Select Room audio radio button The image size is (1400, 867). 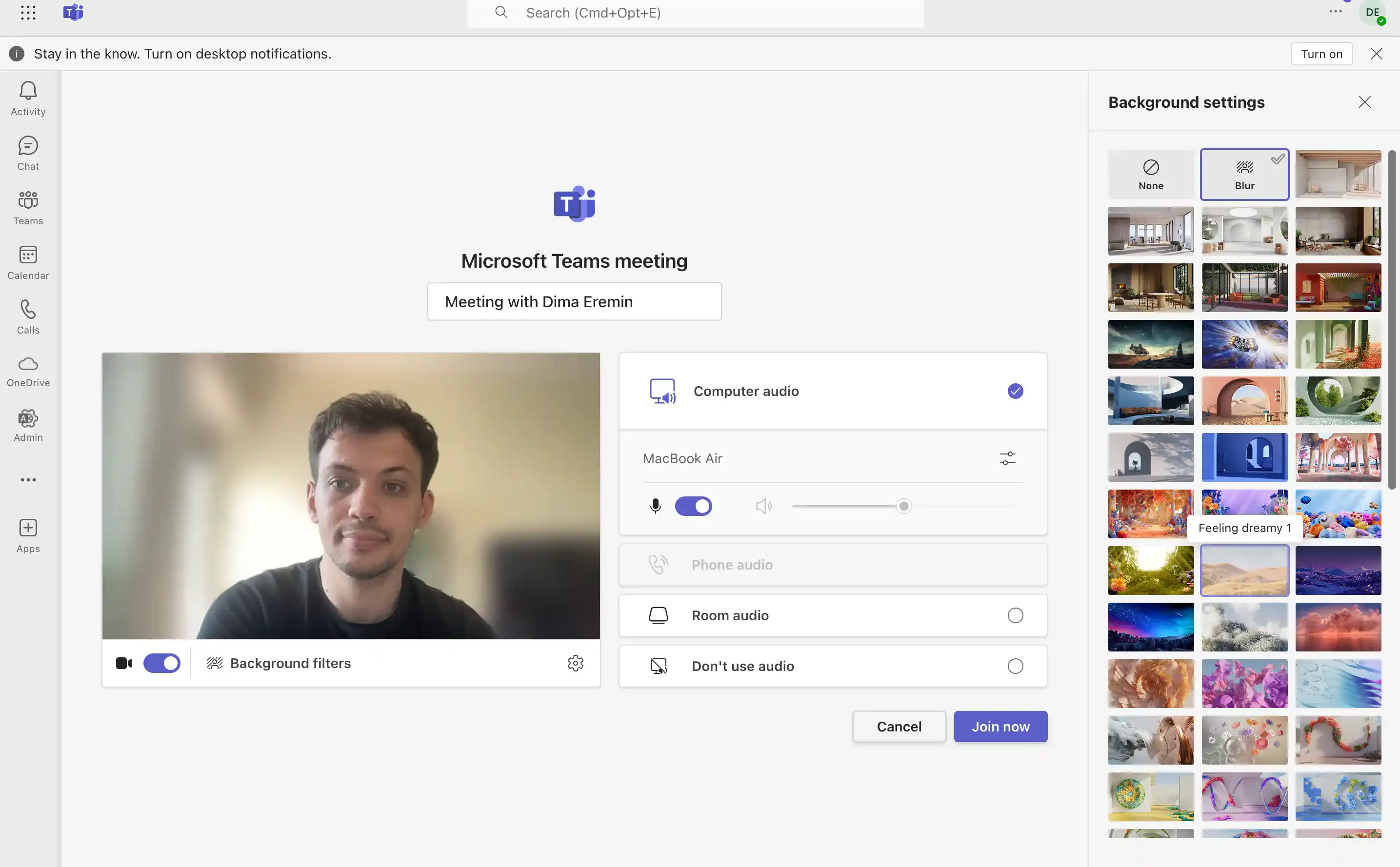tap(1015, 615)
